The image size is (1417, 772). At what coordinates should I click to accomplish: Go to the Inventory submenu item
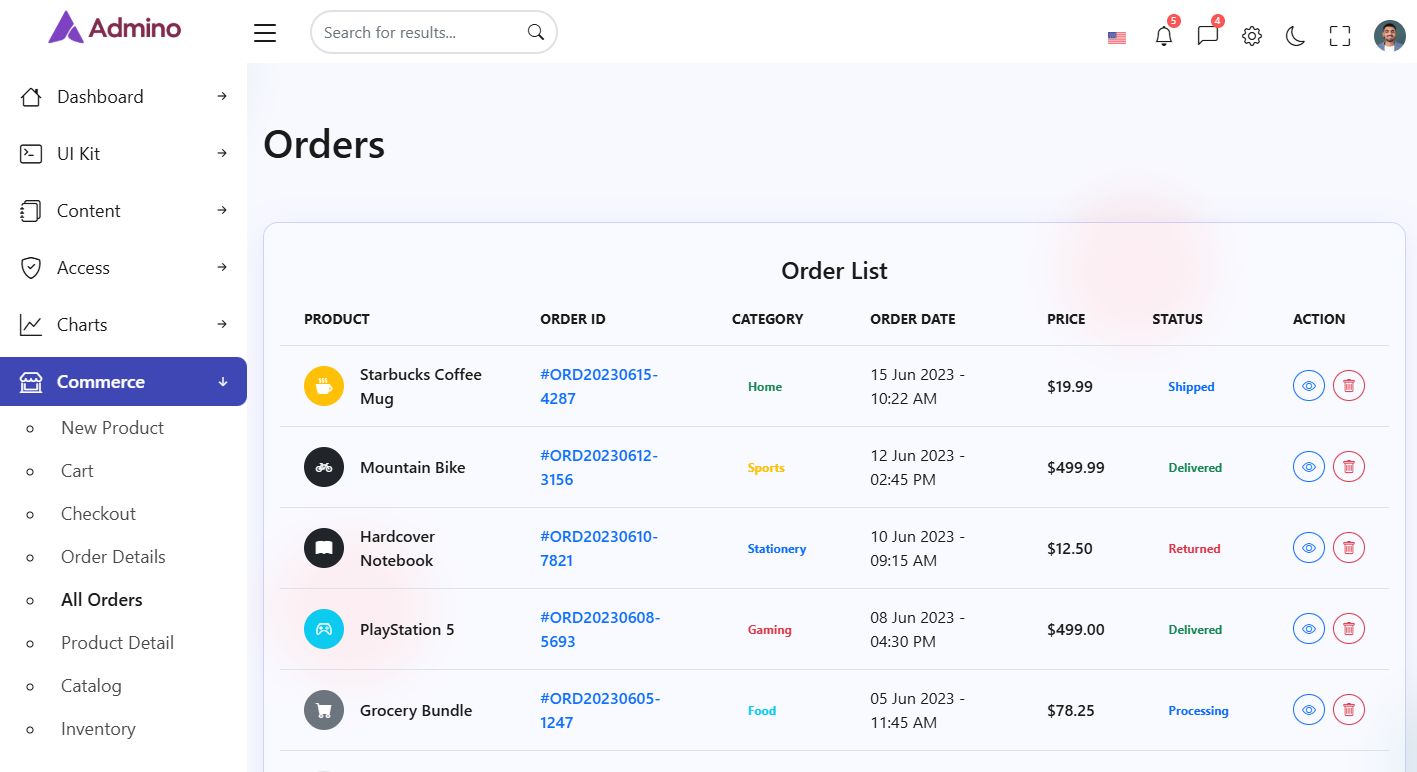pyautogui.click(x=98, y=729)
